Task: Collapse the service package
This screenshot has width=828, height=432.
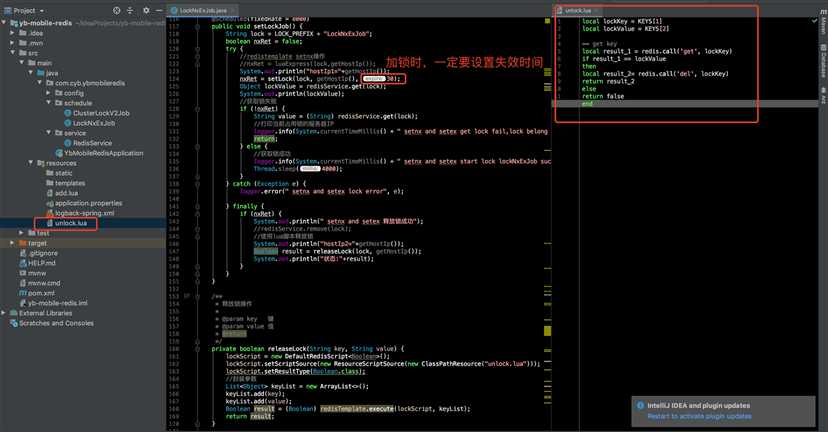Action: click(x=49, y=133)
